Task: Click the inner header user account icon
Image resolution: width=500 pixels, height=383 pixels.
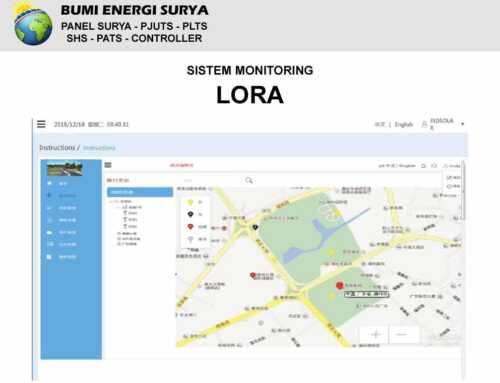Action: (x=446, y=166)
